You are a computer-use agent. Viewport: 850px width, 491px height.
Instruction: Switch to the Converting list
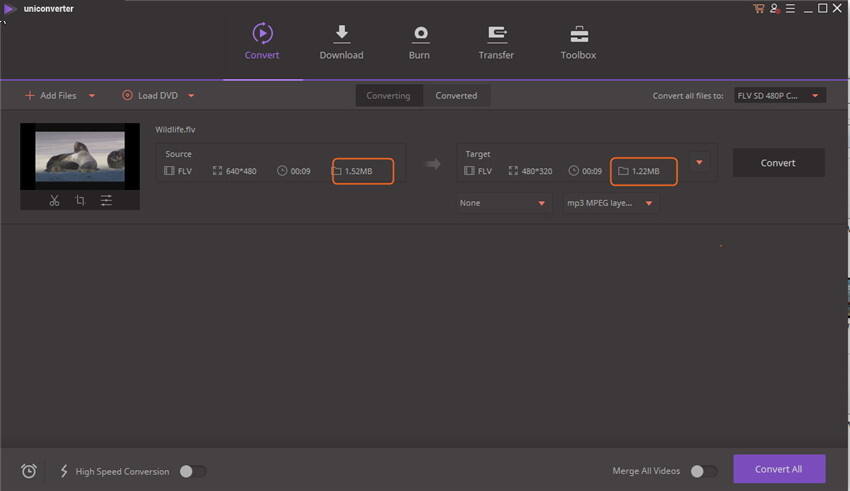[x=388, y=96]
